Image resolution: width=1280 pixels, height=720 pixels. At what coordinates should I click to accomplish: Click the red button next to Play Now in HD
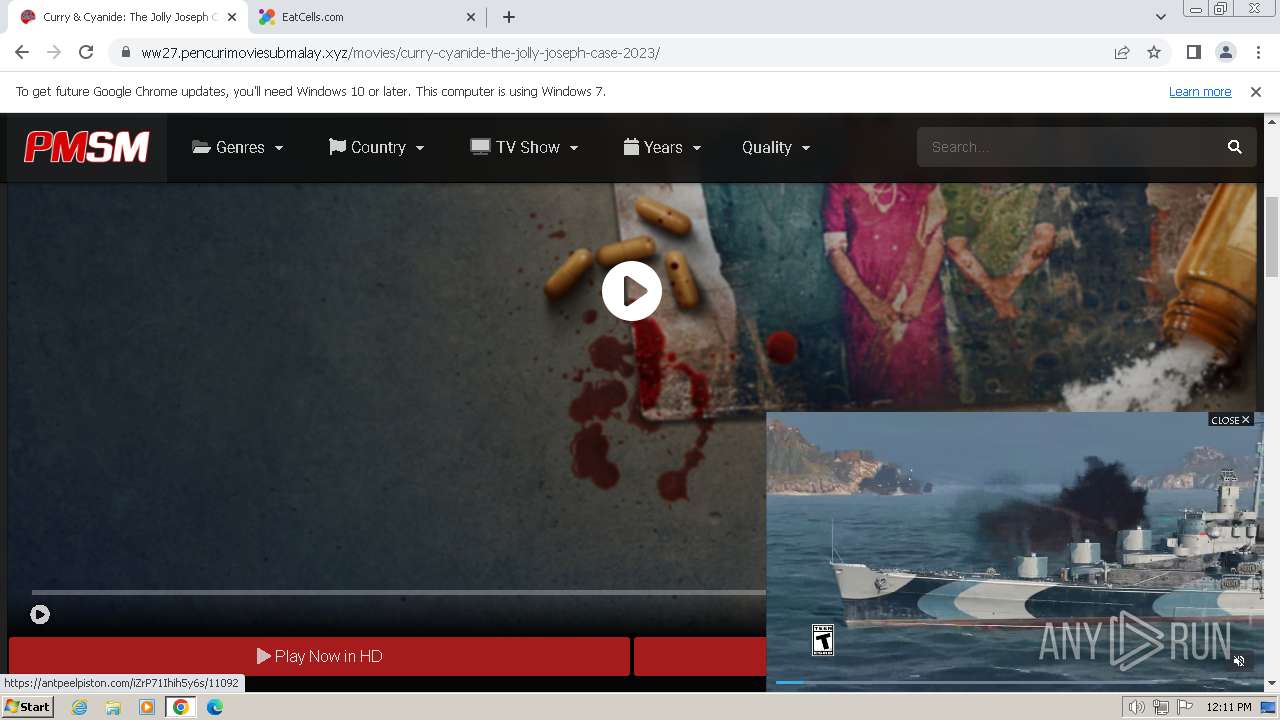pyautogui.click(x=700, y=656)
